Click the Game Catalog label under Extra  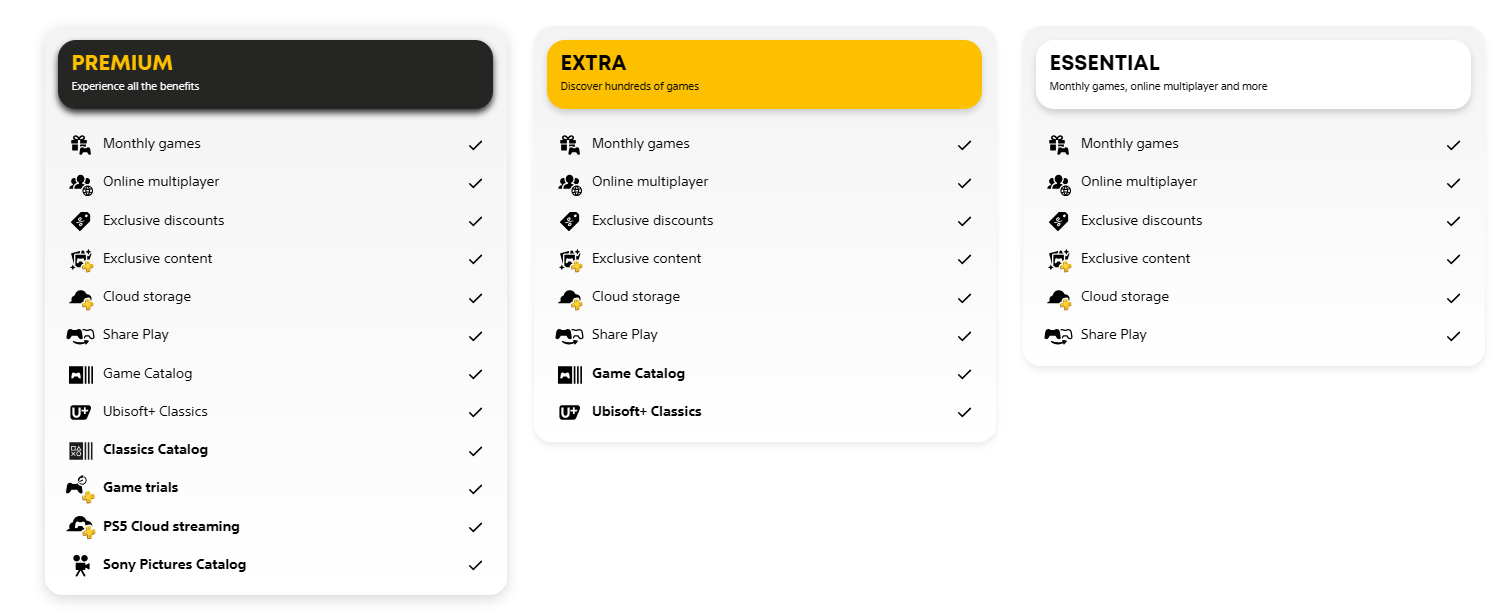pos(638,374)
